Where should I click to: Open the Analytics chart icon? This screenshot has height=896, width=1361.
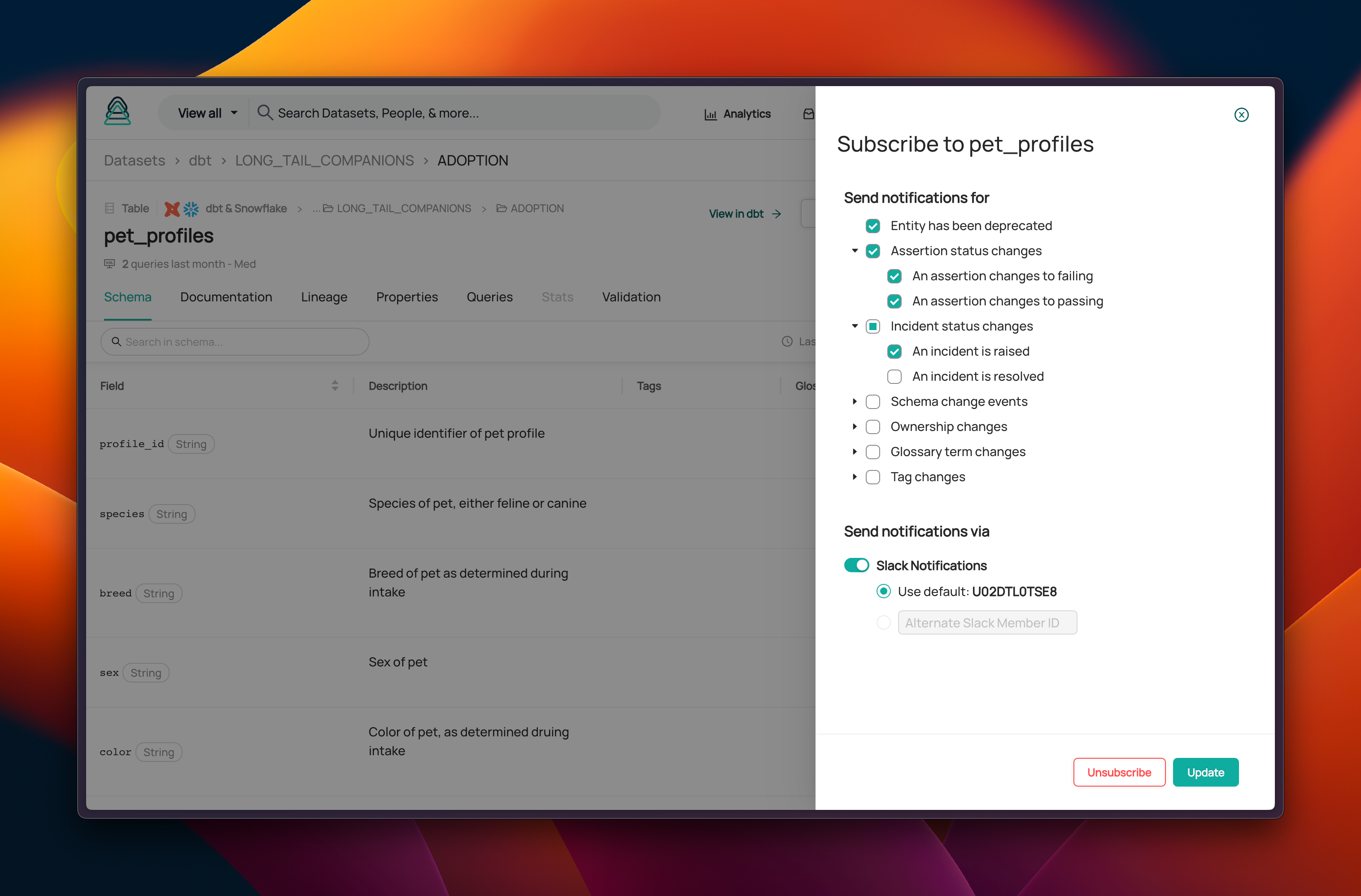click(x=710, y=114)
